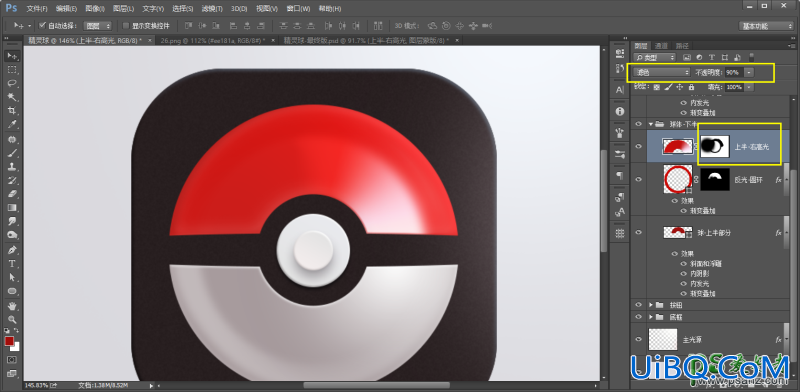
Task: Hide the 底框 group layer
Action: pos(638,317)
